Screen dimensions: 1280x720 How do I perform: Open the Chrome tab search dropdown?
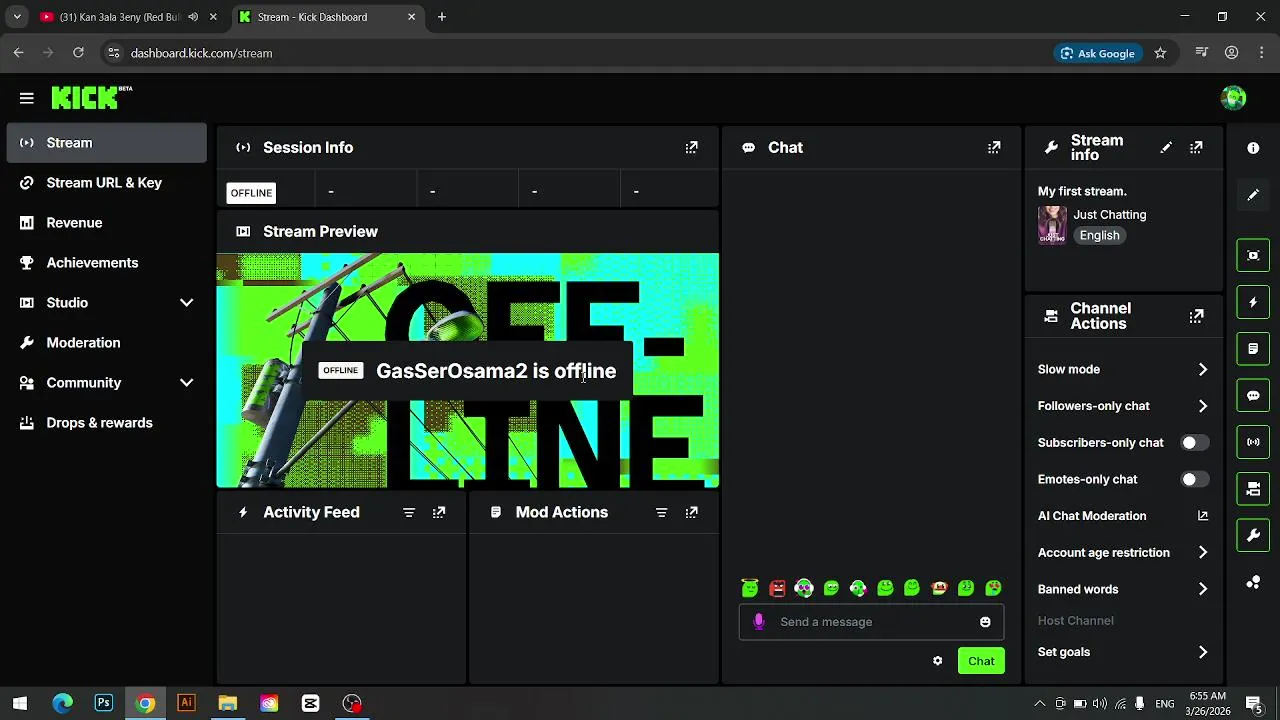(17, 17)
